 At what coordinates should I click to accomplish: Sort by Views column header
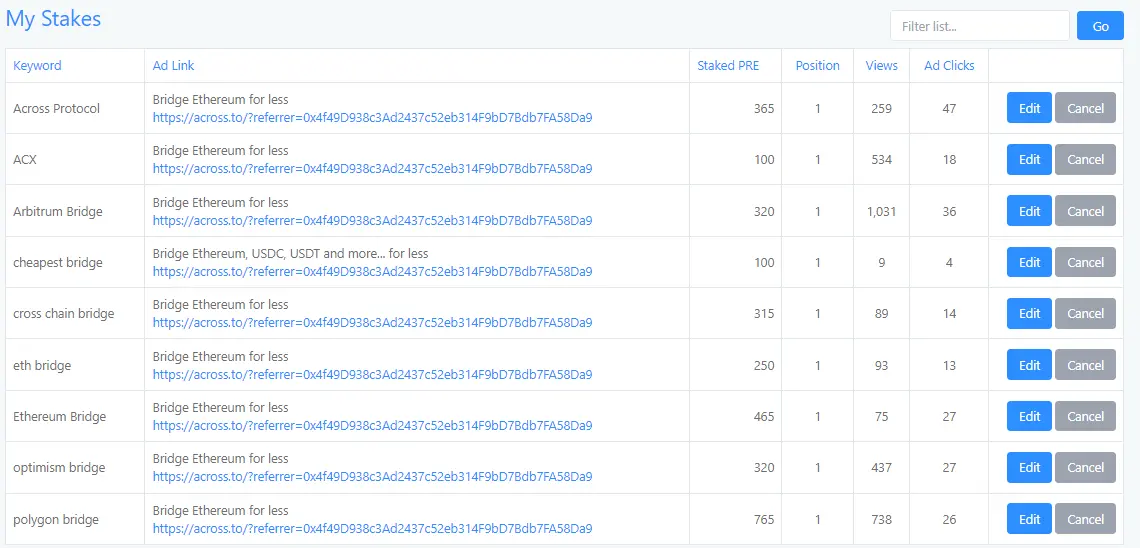[881, 65]
